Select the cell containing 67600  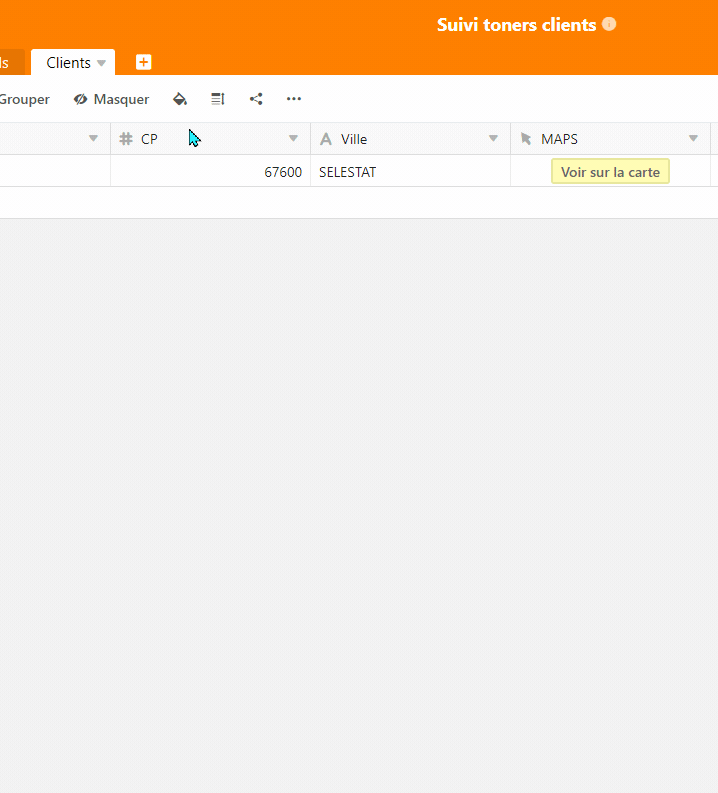click(210, 172)
